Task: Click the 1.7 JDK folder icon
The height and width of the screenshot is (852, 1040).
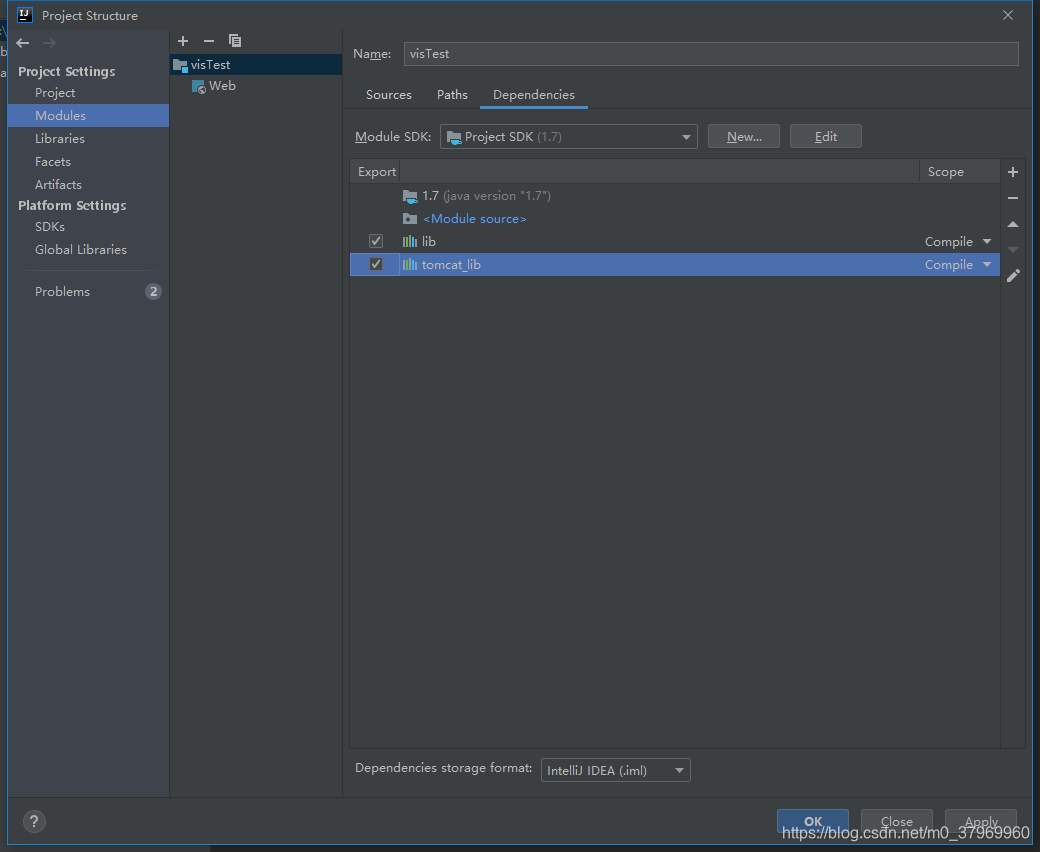Action: pyautogui.click(x=410, y=196)
